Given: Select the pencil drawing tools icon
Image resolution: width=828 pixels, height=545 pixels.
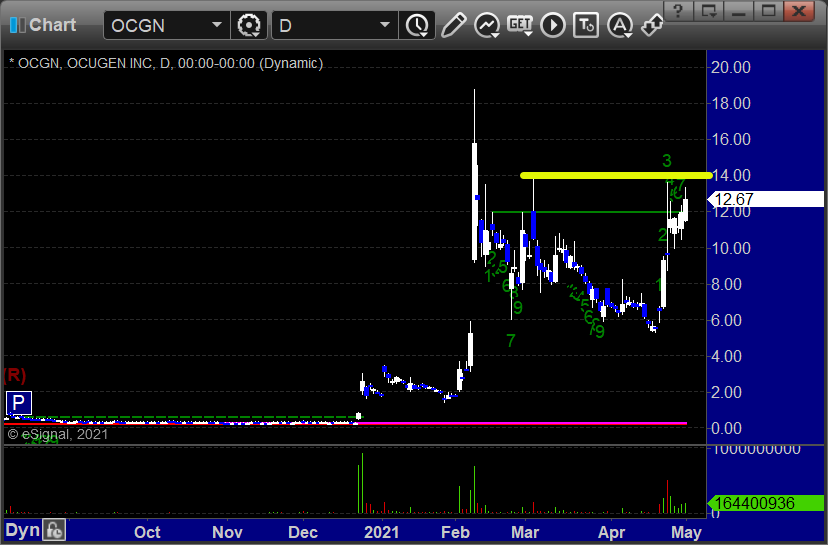Looking at the screenshot, I should pyautogui.click(x=454, y=25).
